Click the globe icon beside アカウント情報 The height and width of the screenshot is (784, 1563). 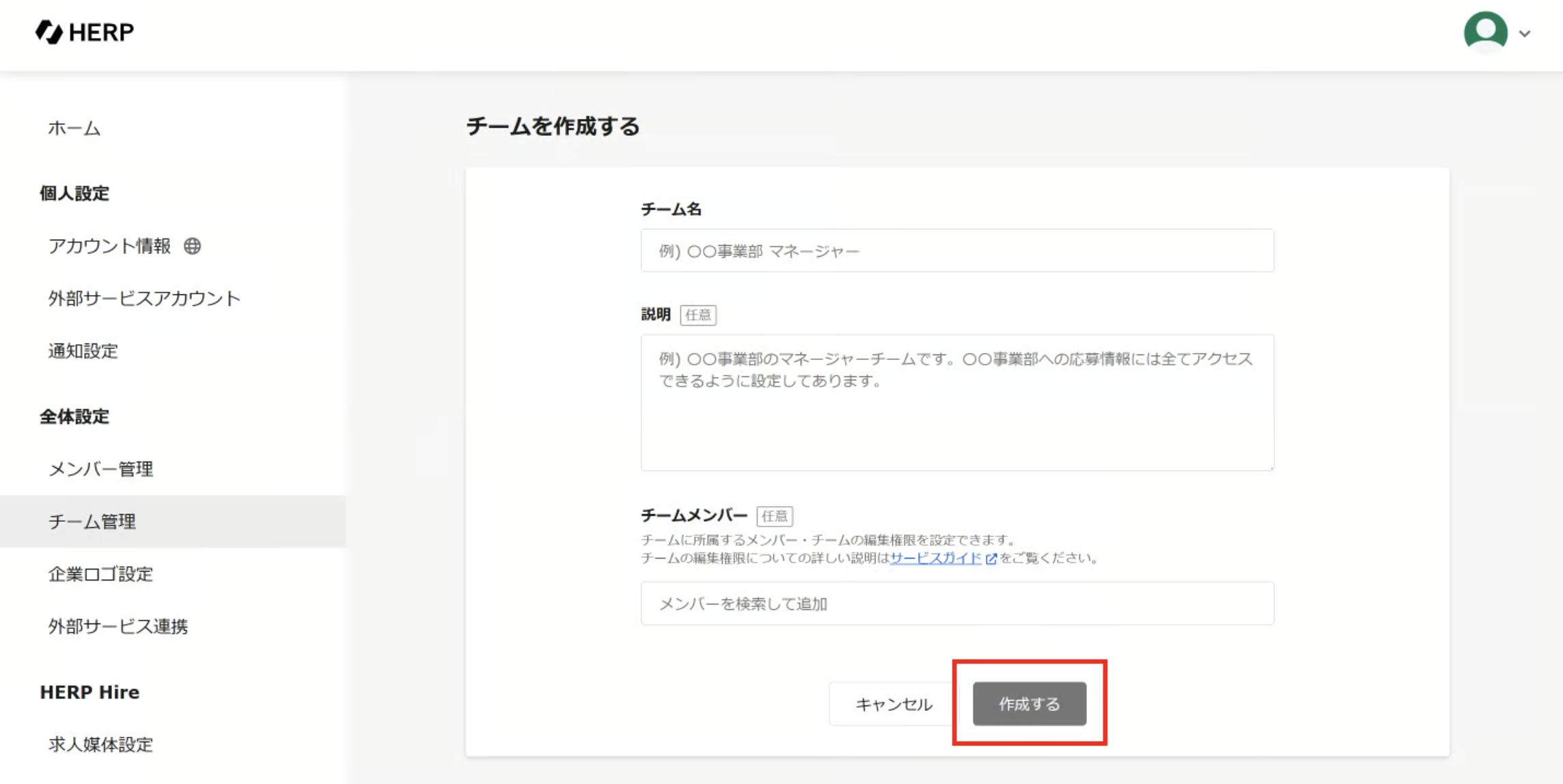193,246
